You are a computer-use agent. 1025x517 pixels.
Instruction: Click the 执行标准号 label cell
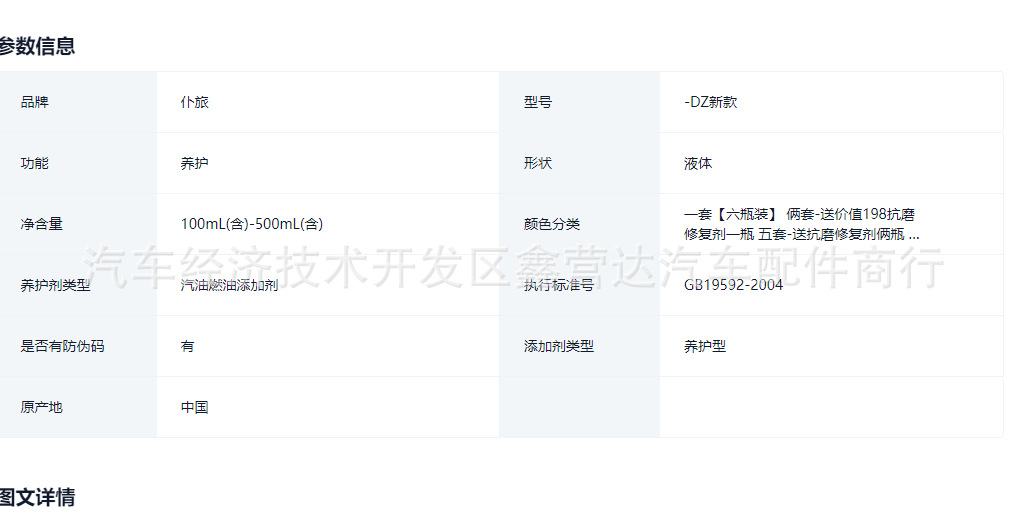579,285
